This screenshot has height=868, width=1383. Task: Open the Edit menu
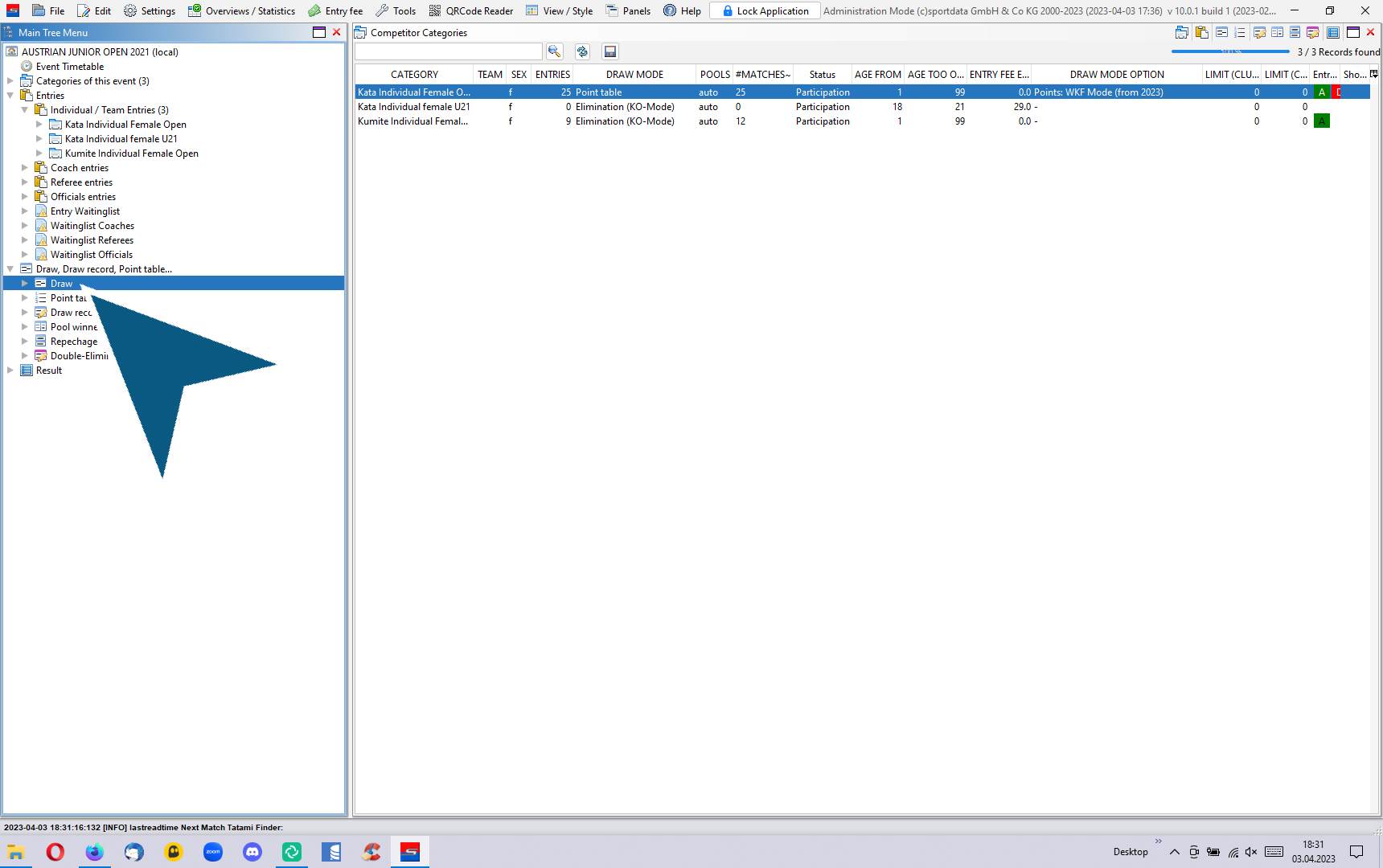point(94,10)
